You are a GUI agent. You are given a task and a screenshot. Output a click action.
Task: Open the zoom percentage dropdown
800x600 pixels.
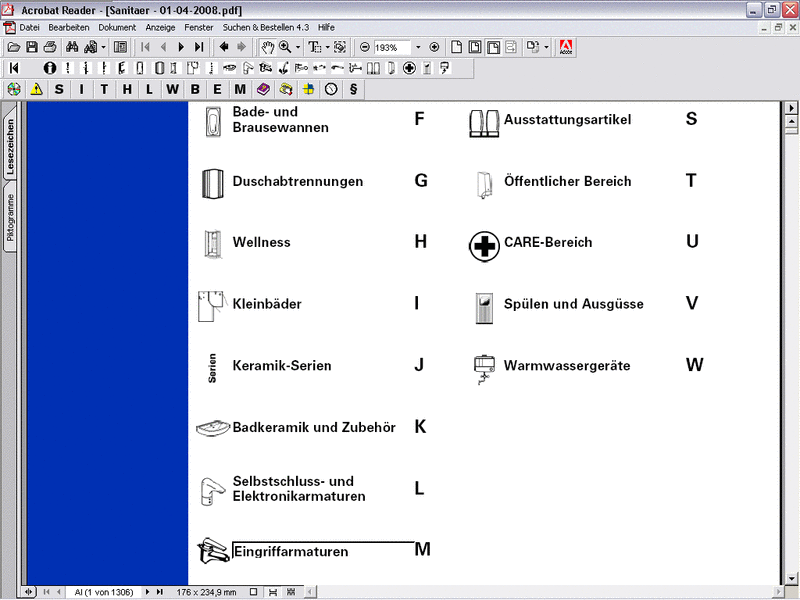click(418, 47)
